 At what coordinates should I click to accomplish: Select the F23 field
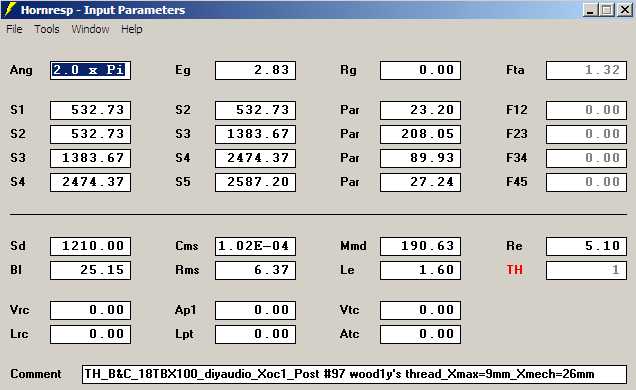(586, 134)
